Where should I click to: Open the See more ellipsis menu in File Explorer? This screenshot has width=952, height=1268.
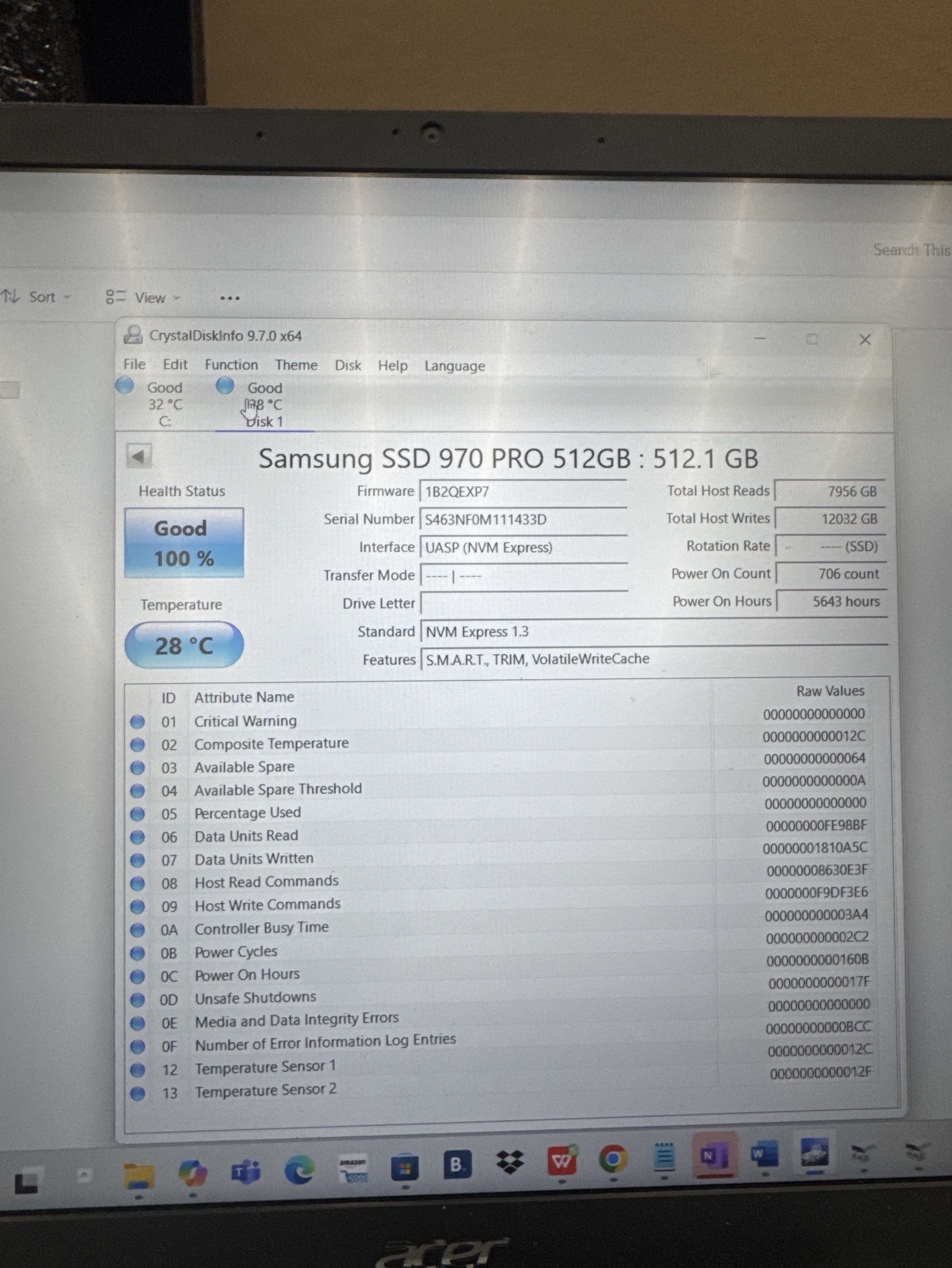(x=230, y=298)
